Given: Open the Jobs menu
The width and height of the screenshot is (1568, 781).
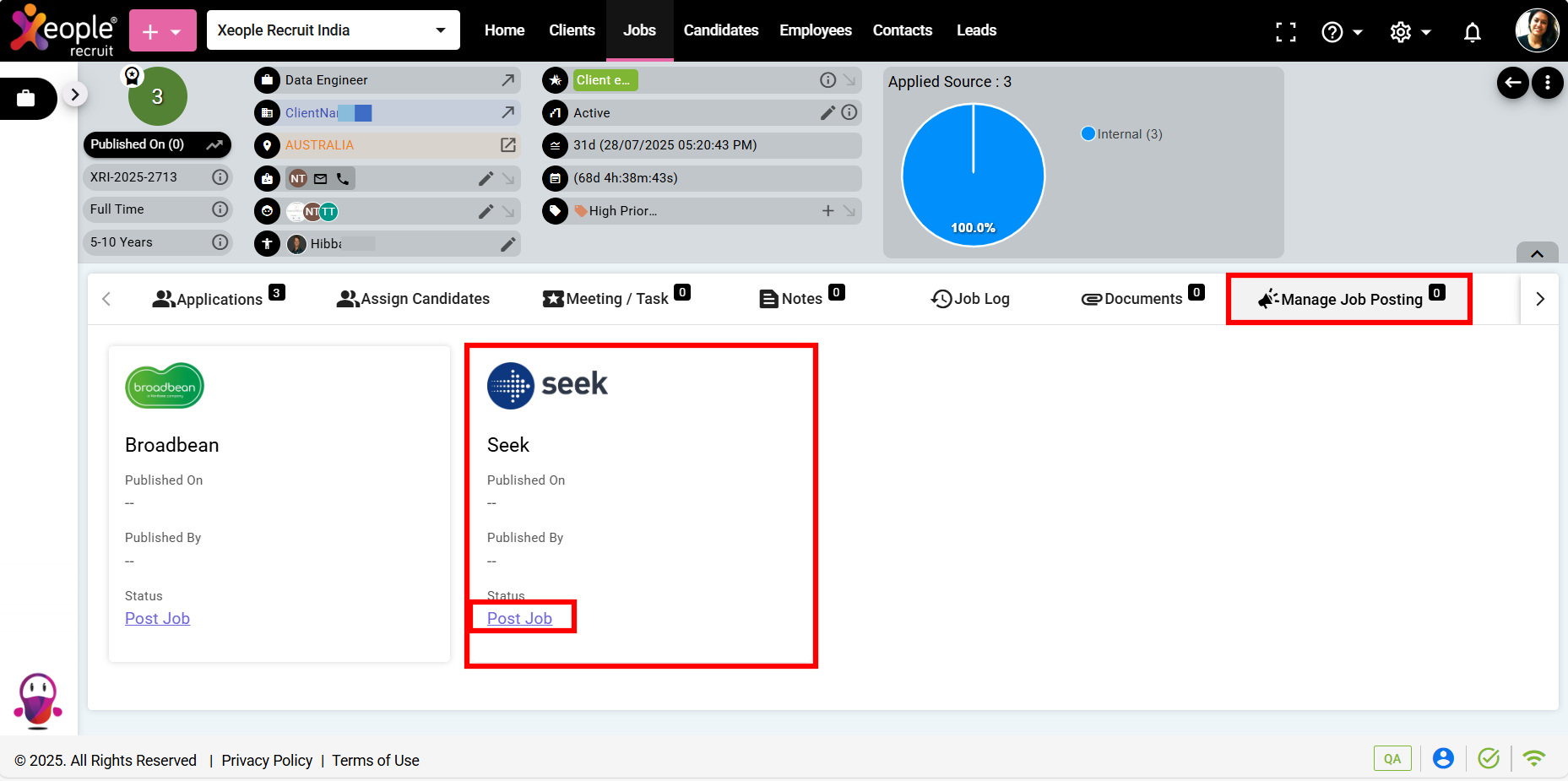Looking at the screenshot, I should (x=639, y=30).
